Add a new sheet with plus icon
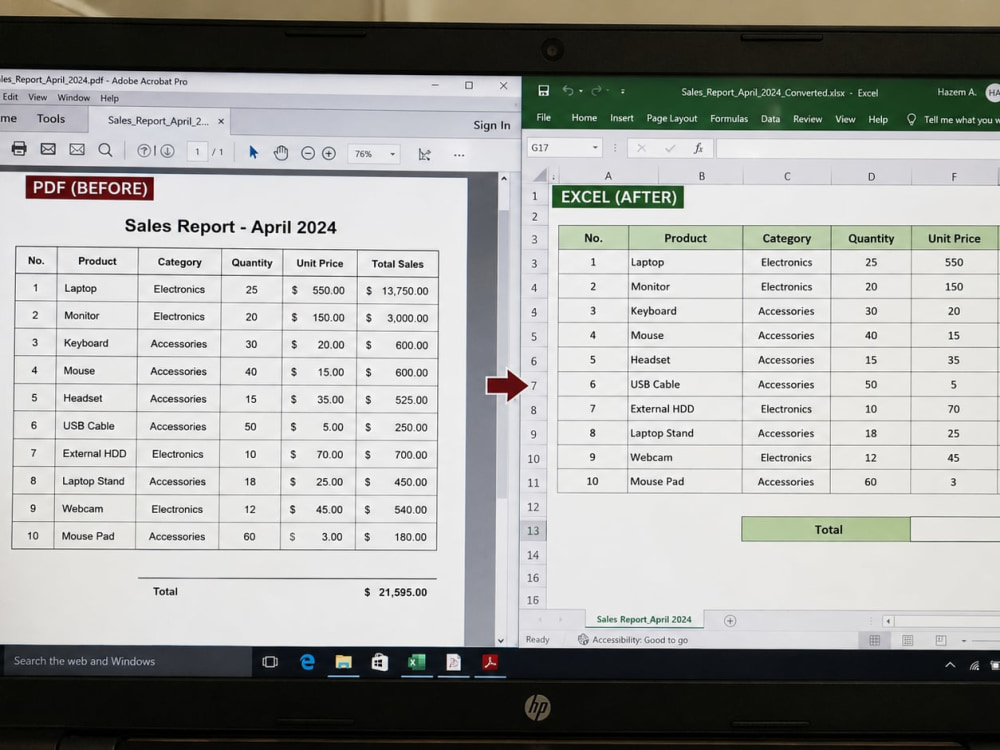The image size is (1000, 750). [730, 621]
